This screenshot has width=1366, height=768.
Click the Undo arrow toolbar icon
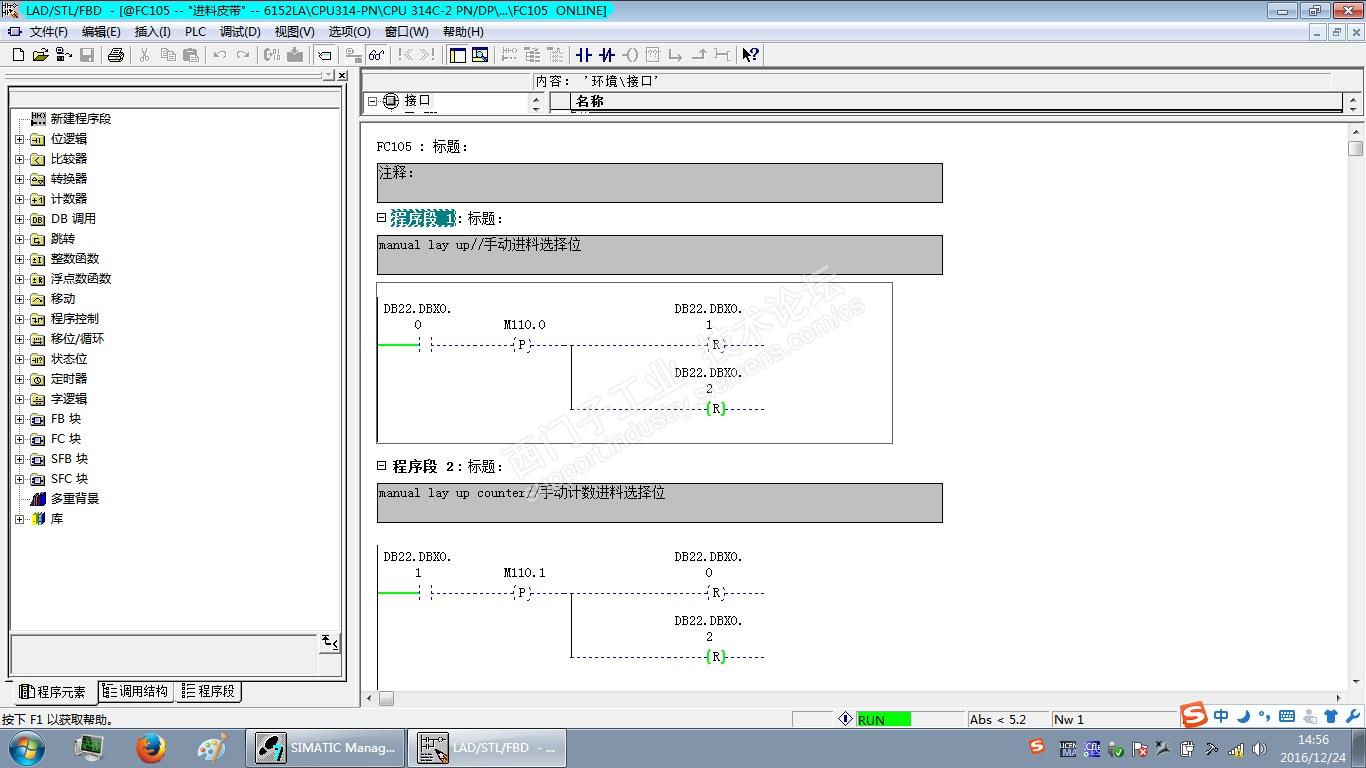pos(220,55)
